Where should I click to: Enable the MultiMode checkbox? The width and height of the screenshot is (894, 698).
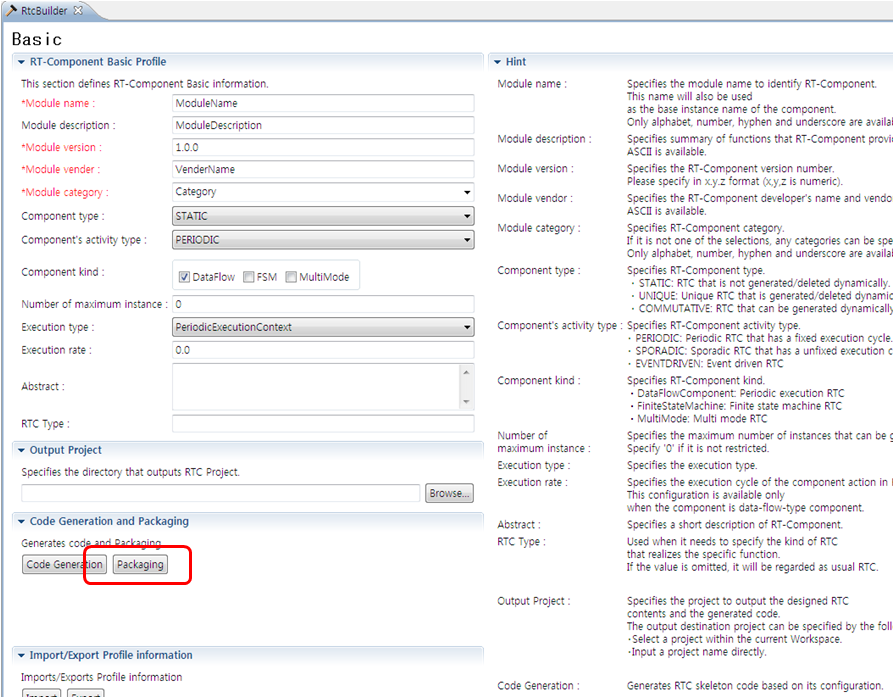(x=291, y=277)
